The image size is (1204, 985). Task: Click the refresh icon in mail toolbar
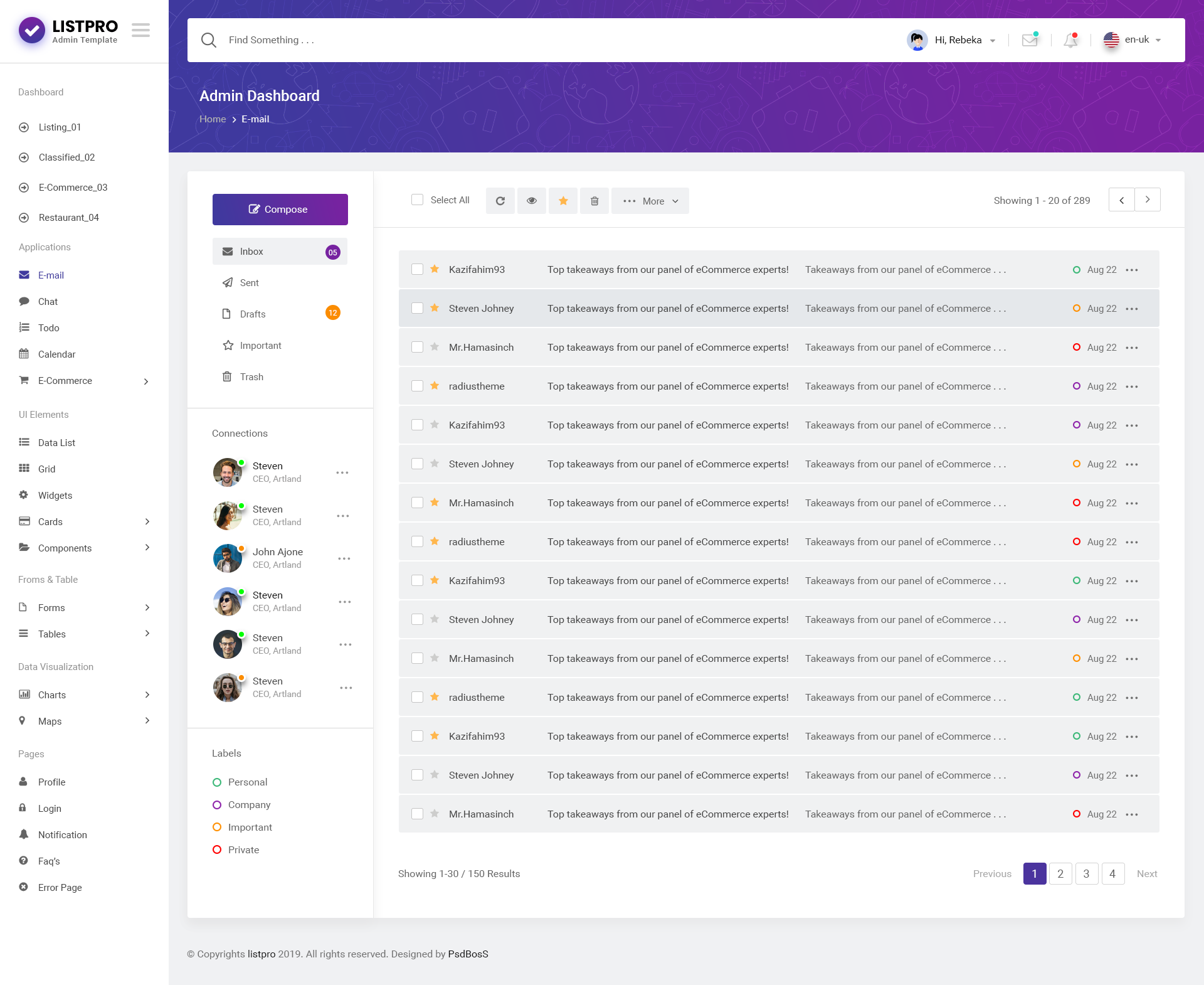[500, 201]
